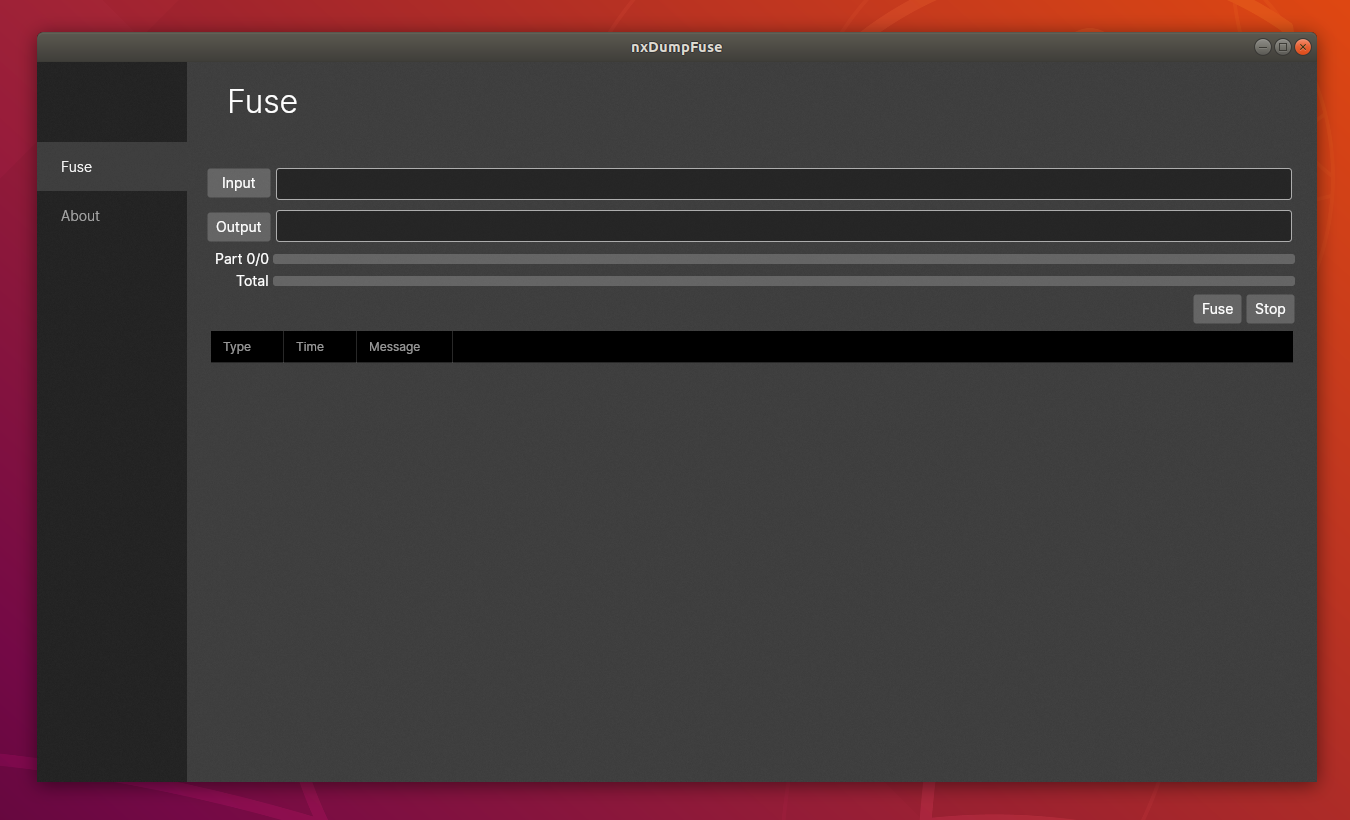The image size is (1350, 820).
Task: Minimize the nxDumpFuse window
Action: click(1263, 47)
